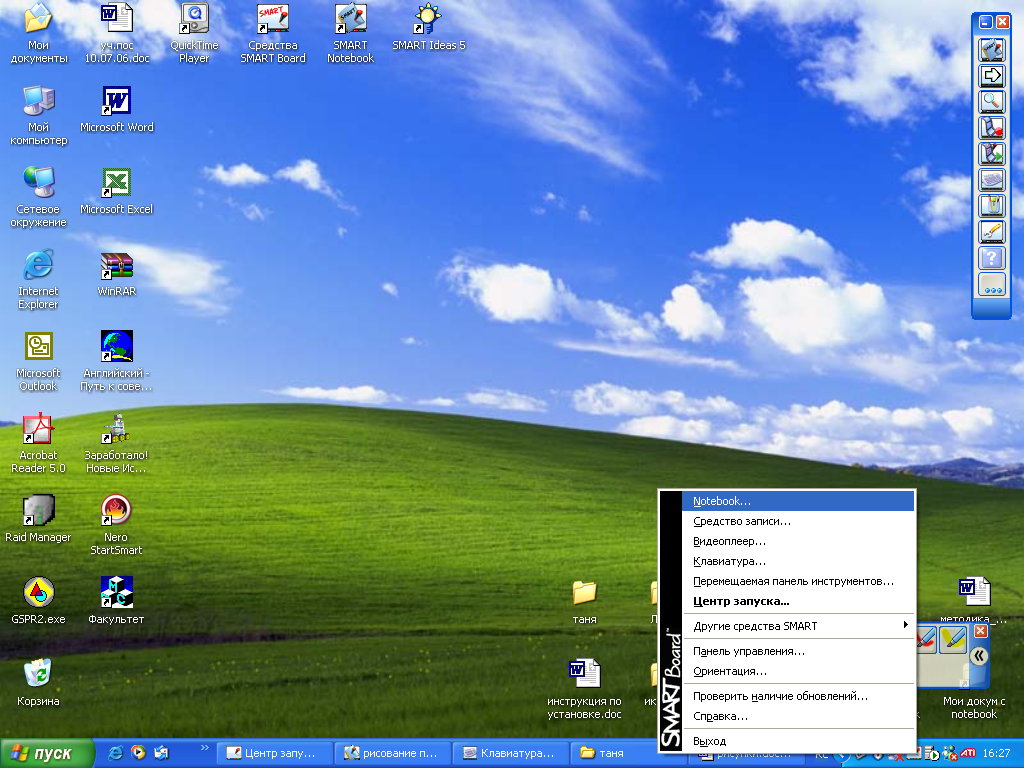Click the ATI icon in the system tray
The height and width of the screenshot is (768, 1024).
(968, 753)
